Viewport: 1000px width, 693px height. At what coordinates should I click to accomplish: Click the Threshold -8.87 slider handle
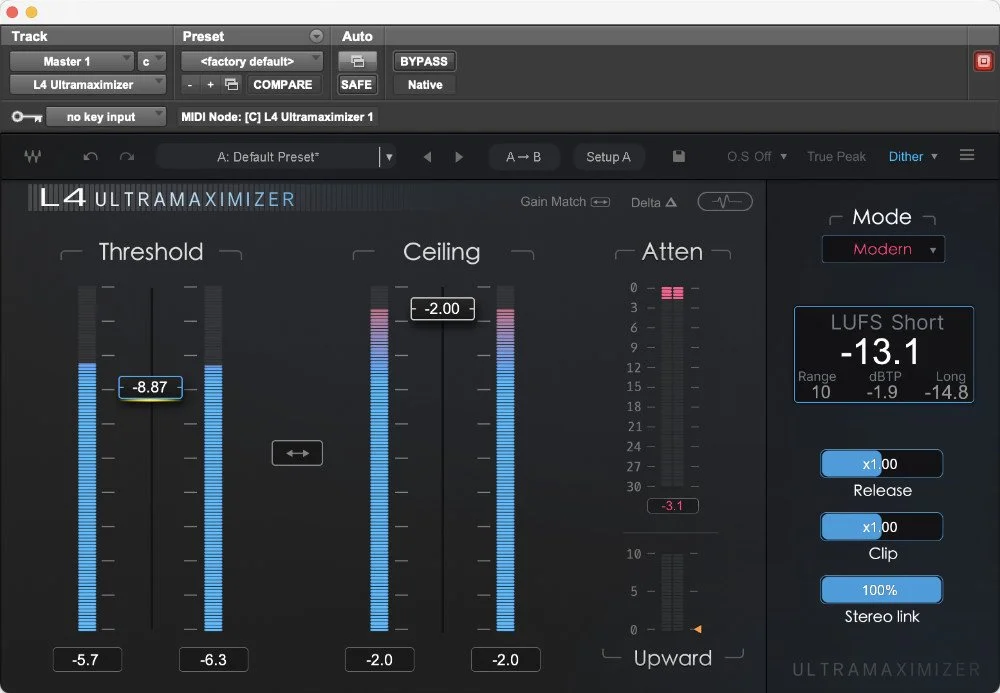point(151,388)
